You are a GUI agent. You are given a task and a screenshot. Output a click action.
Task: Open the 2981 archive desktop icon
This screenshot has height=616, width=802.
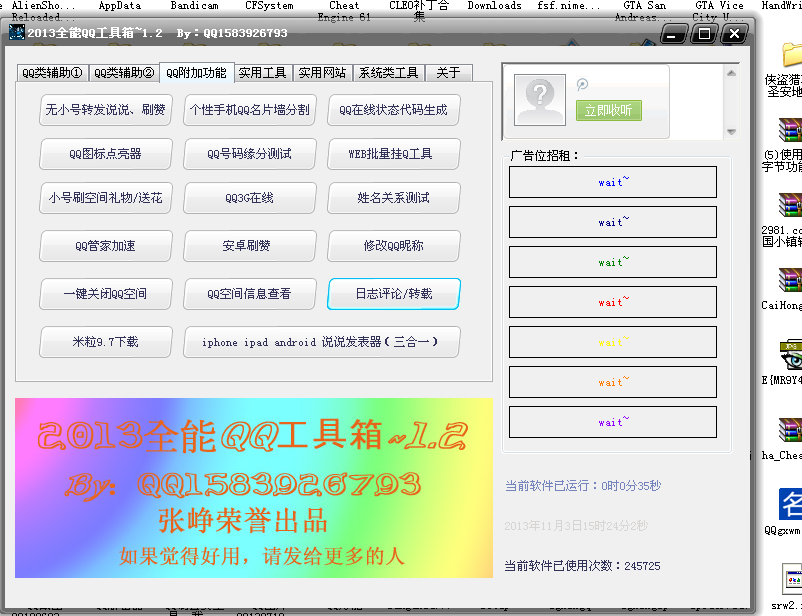click(790, 205)
